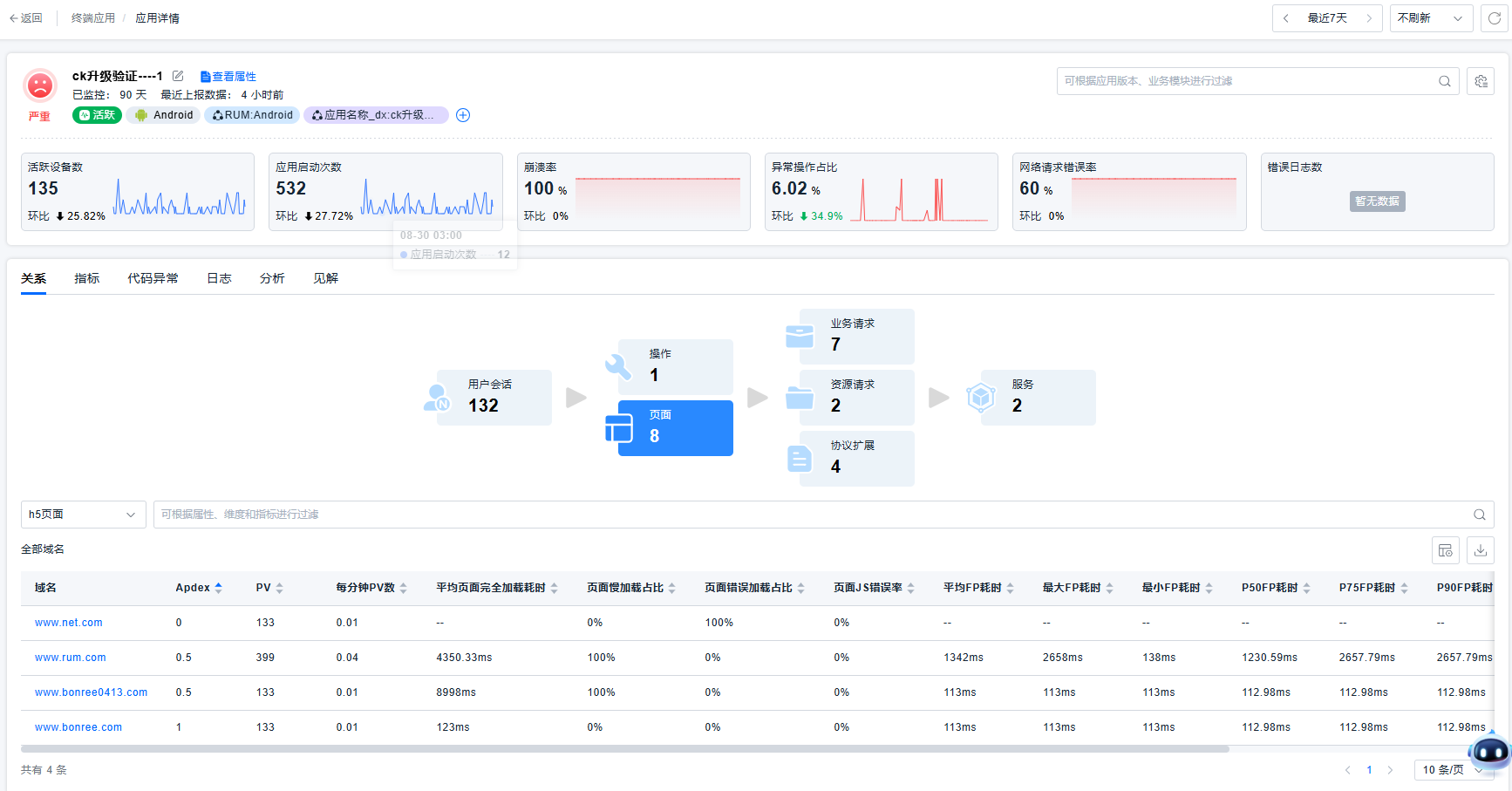The height and width of the screenshot is (791, 1512).
Task: Click the refresh icon in top bar
Action: 1494,18
